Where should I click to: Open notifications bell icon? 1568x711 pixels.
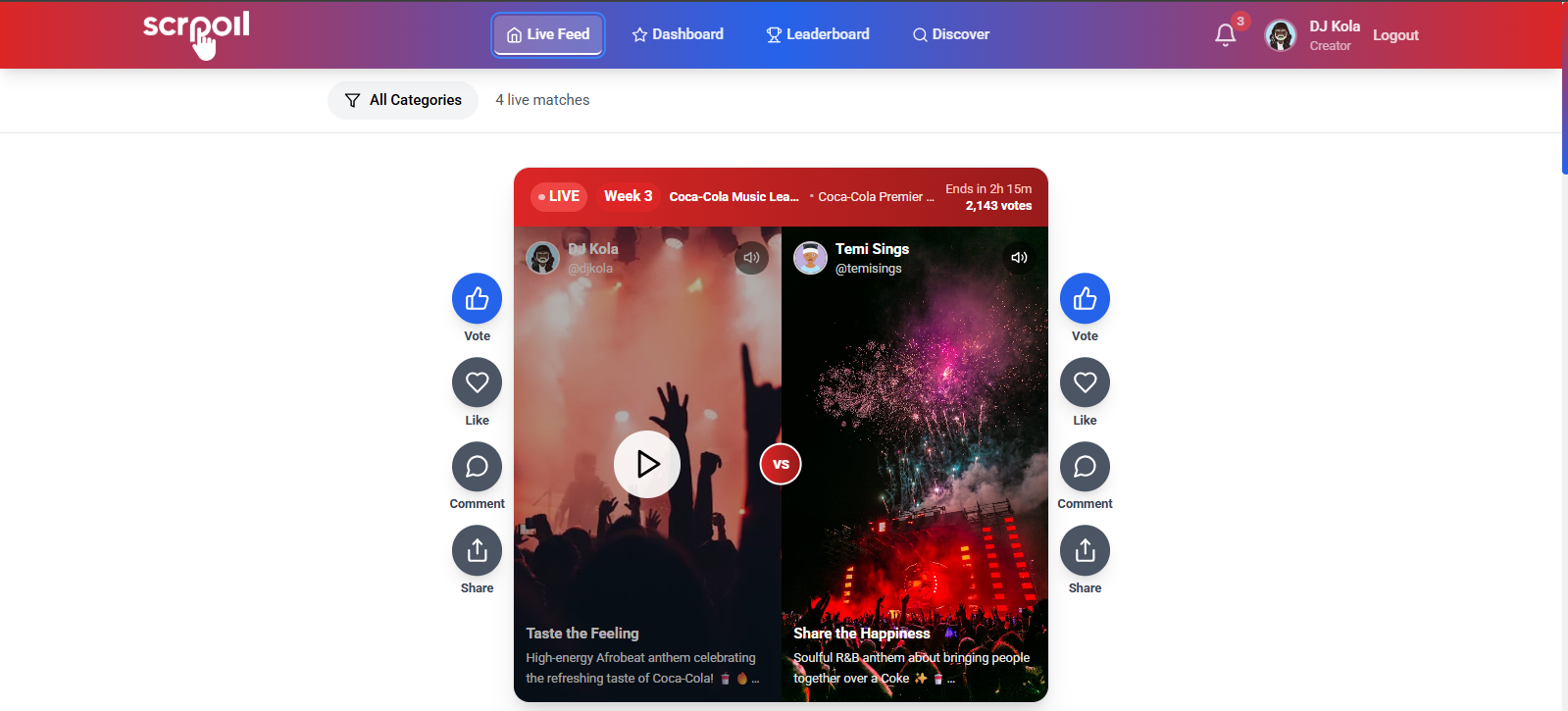tap(1225, 35)
